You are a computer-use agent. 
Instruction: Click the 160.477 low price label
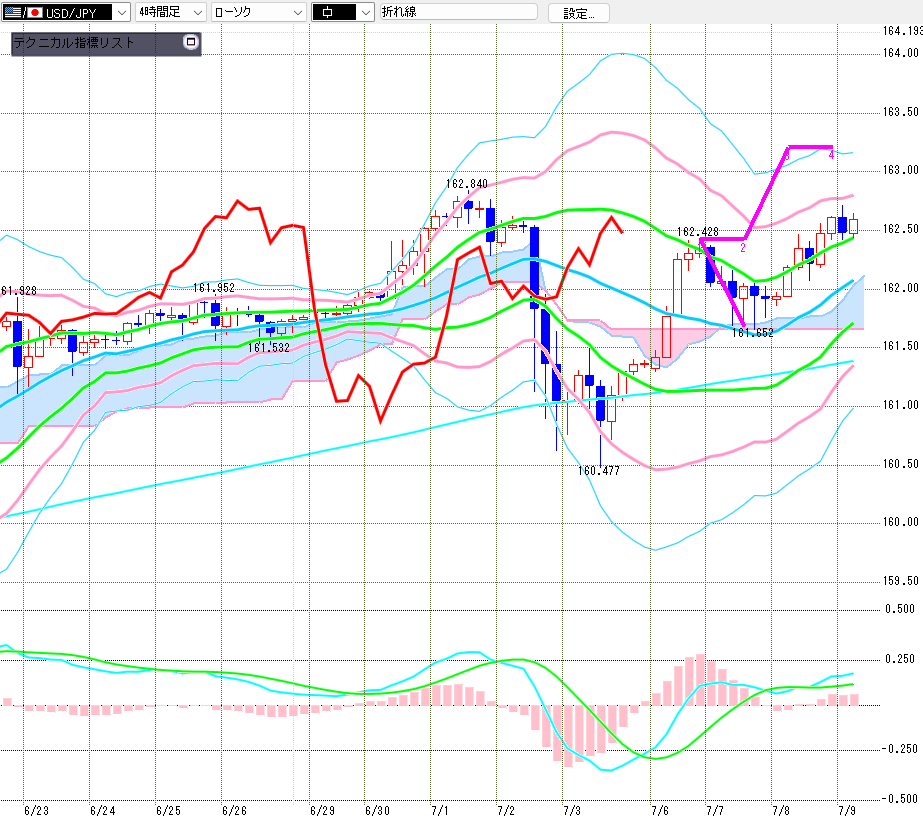(599, 470)
